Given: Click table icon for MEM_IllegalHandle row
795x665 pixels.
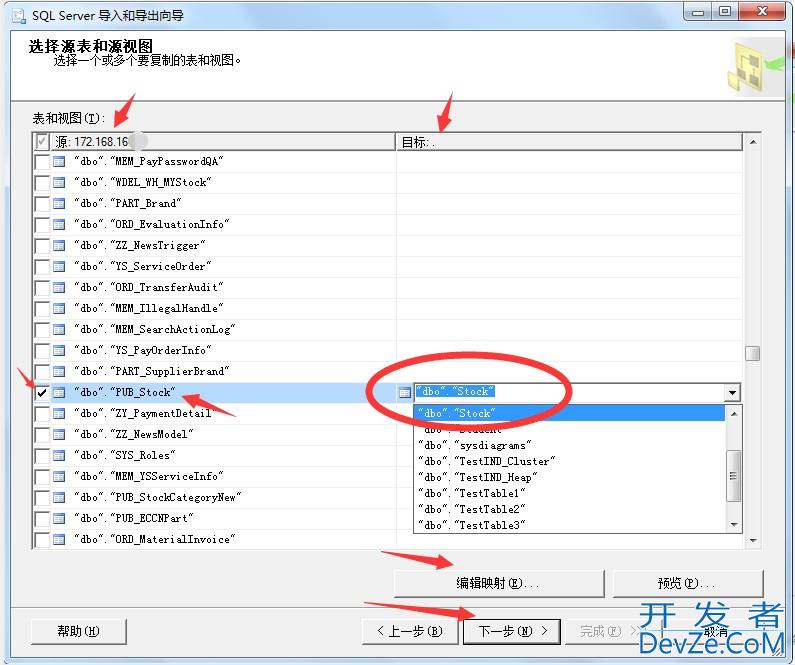Looking at the screenshot, I should click(59, 309).
